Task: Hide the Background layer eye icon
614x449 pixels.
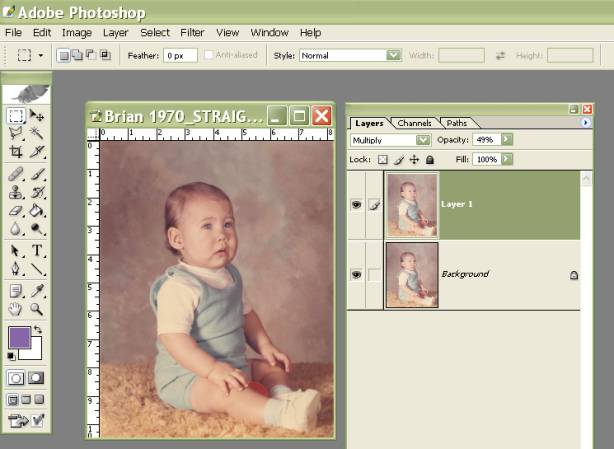Action: pyautogui.click(x=356, y=275)
